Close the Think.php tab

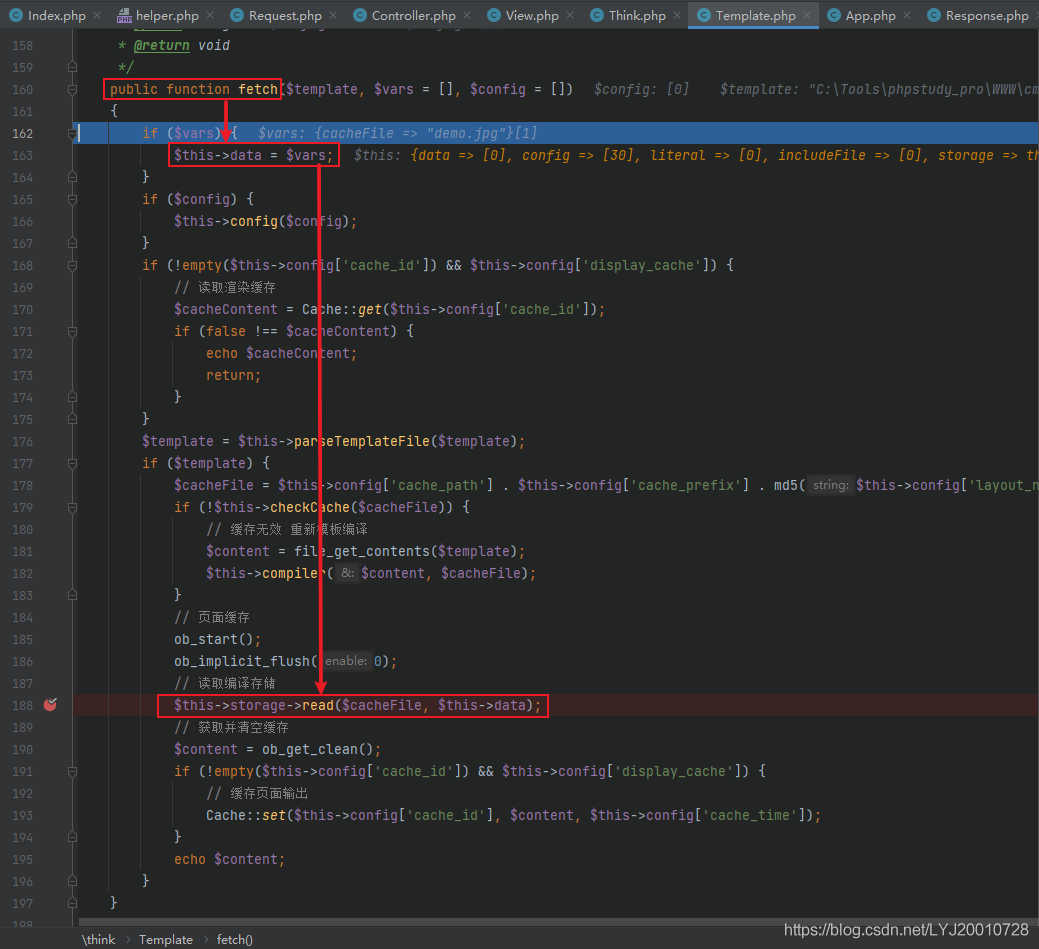(677, 15)
